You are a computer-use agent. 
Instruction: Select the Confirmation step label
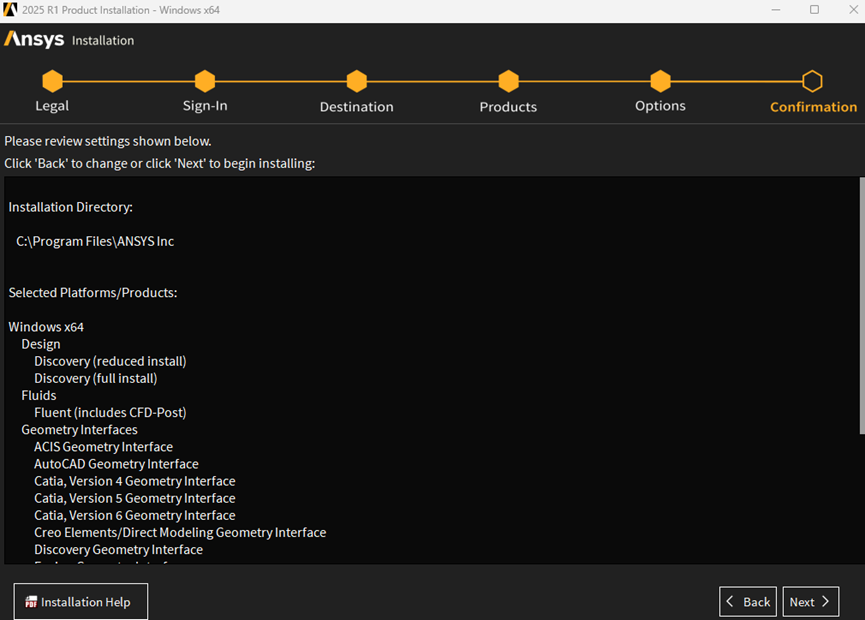(x=814, y=107)
